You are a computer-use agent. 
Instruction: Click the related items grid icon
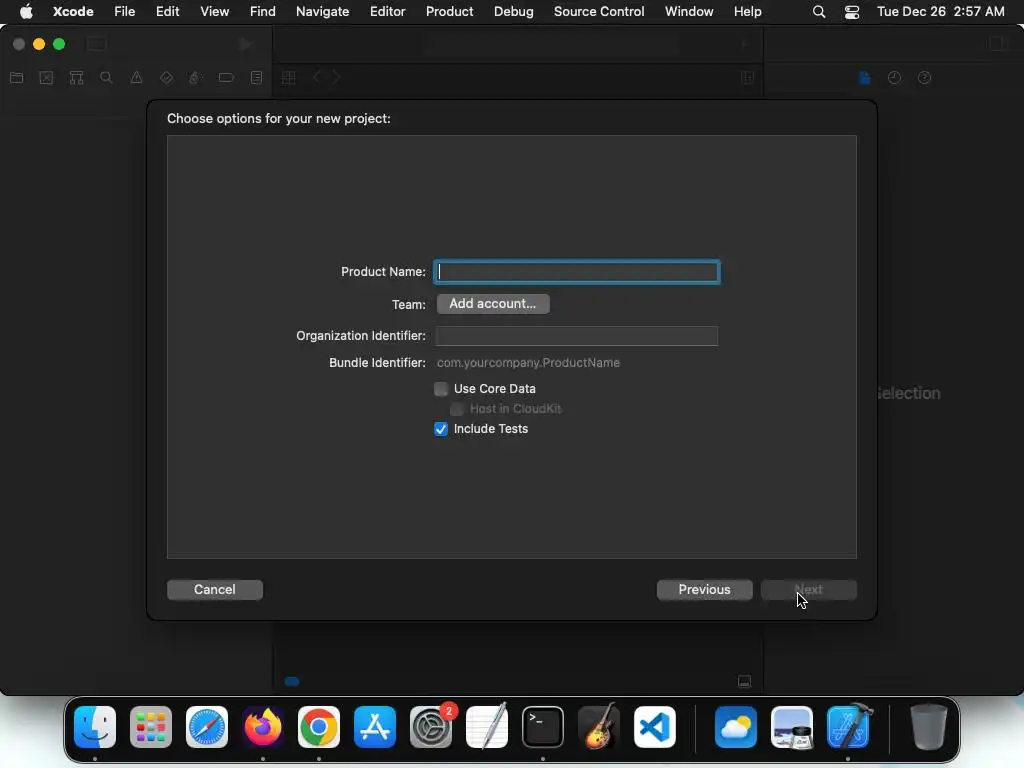289,78
